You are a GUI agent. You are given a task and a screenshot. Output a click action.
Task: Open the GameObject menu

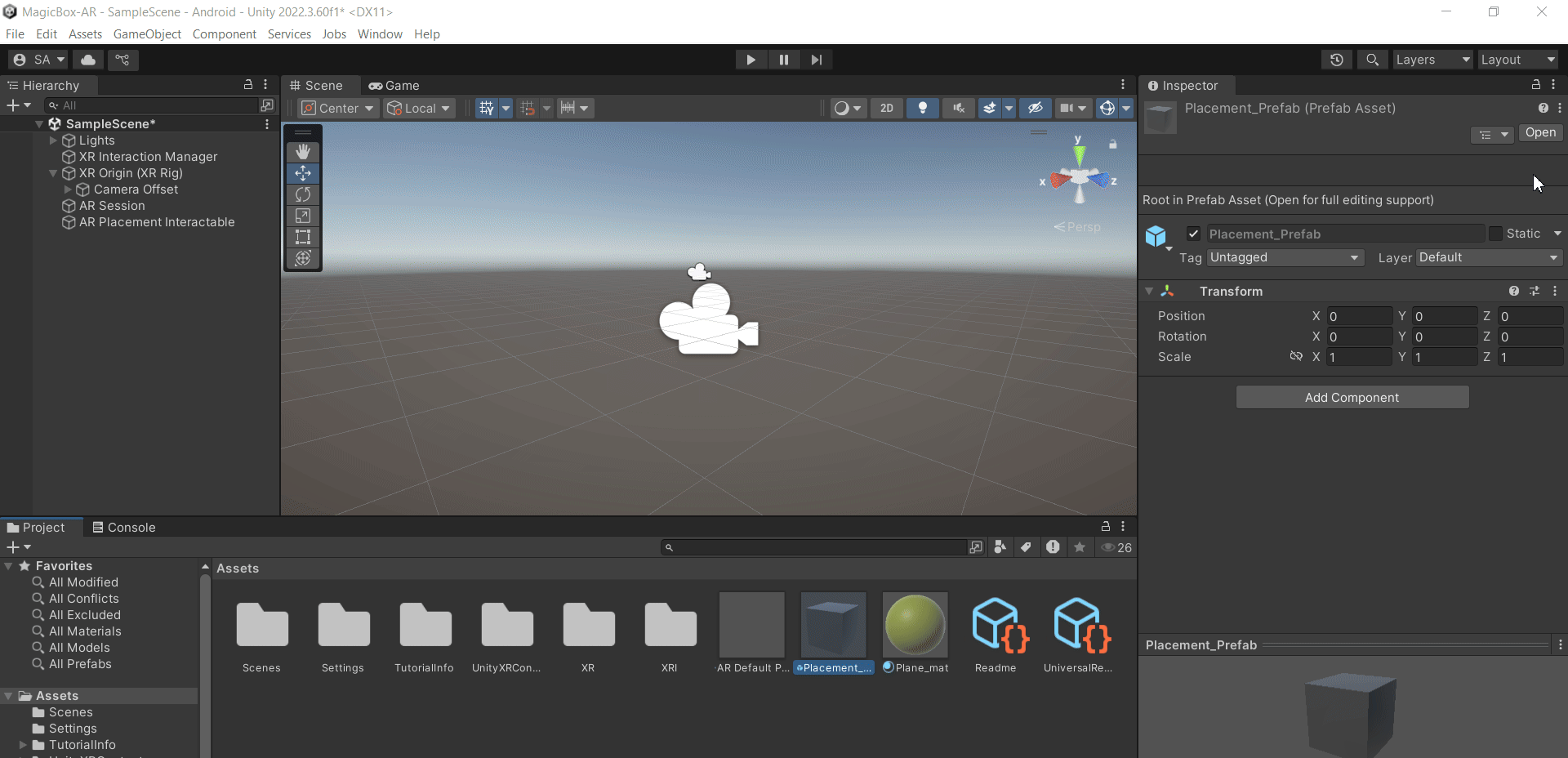(x=147, y=33)
